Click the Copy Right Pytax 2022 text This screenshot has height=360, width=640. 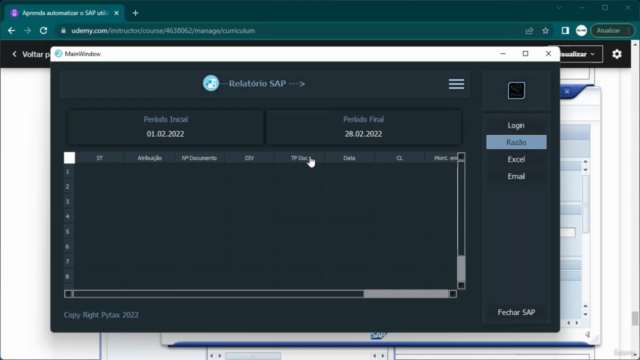coord(101,315)
